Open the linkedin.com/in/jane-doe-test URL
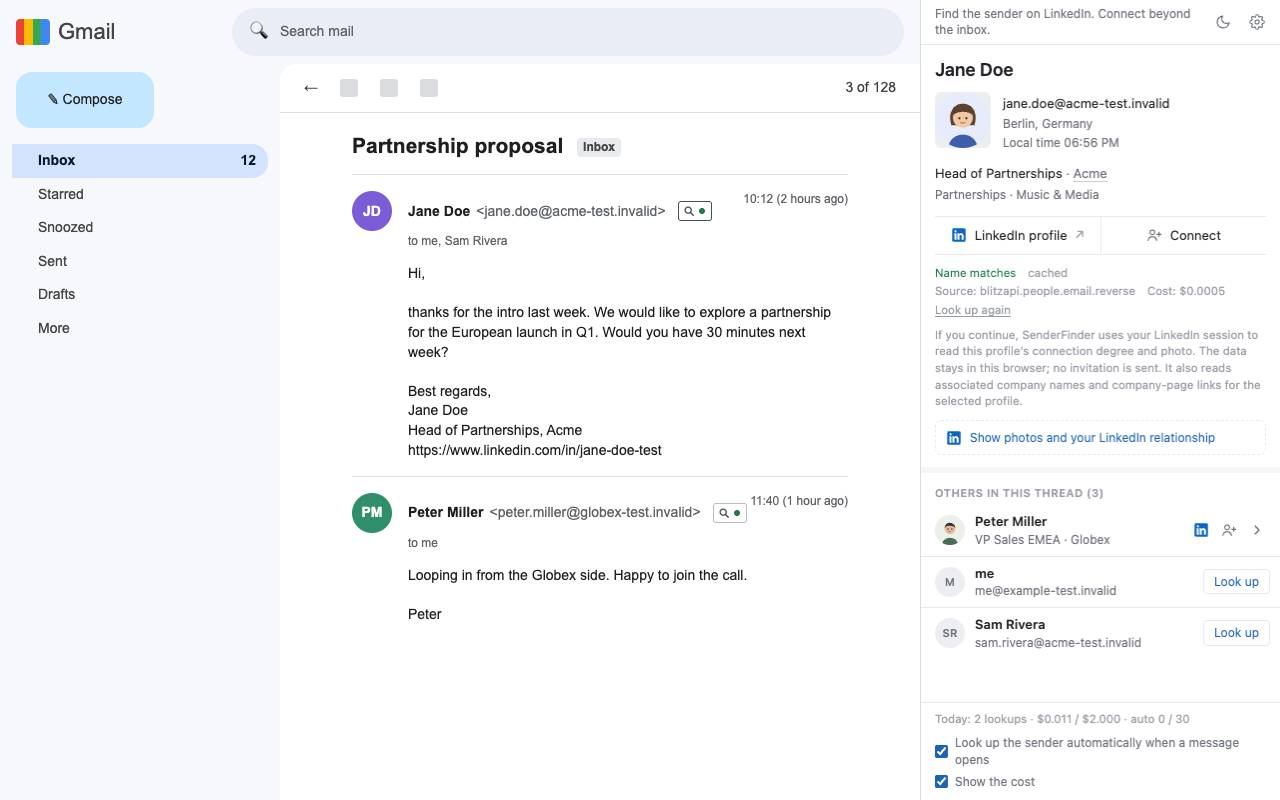This screenshot has width=1280, height=800. tap(535, 450)
